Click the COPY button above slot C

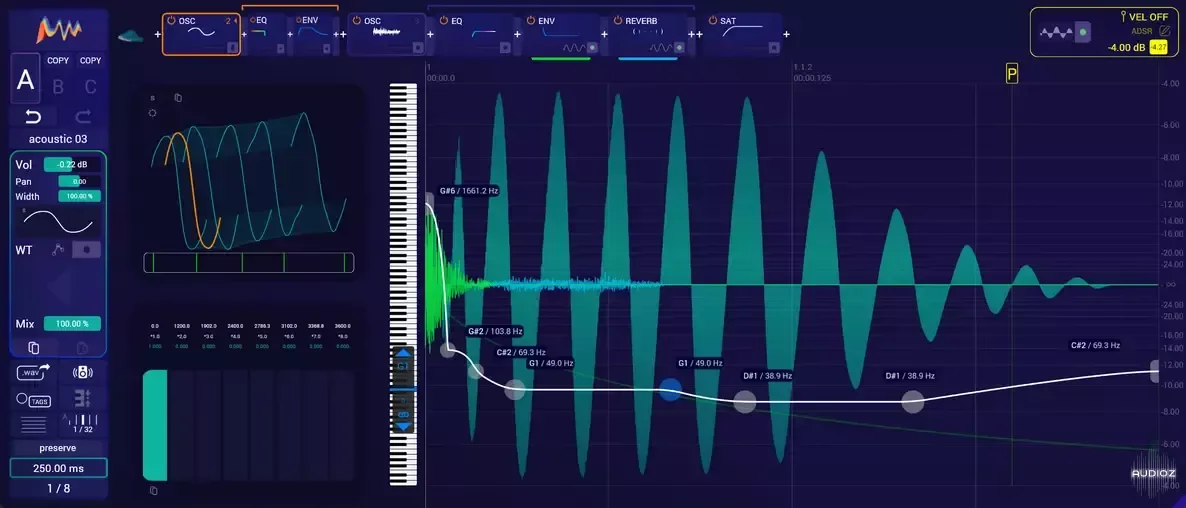[91, 60]
